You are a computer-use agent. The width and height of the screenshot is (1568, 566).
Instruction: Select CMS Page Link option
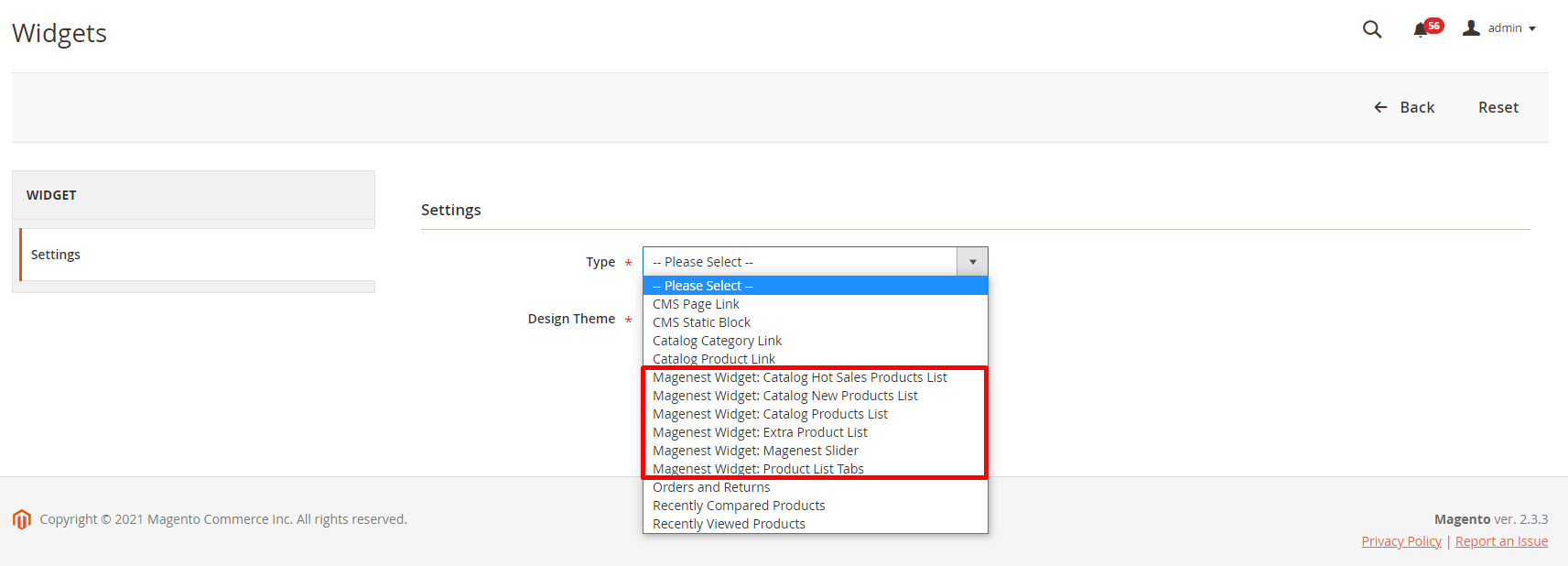[696, 304]
